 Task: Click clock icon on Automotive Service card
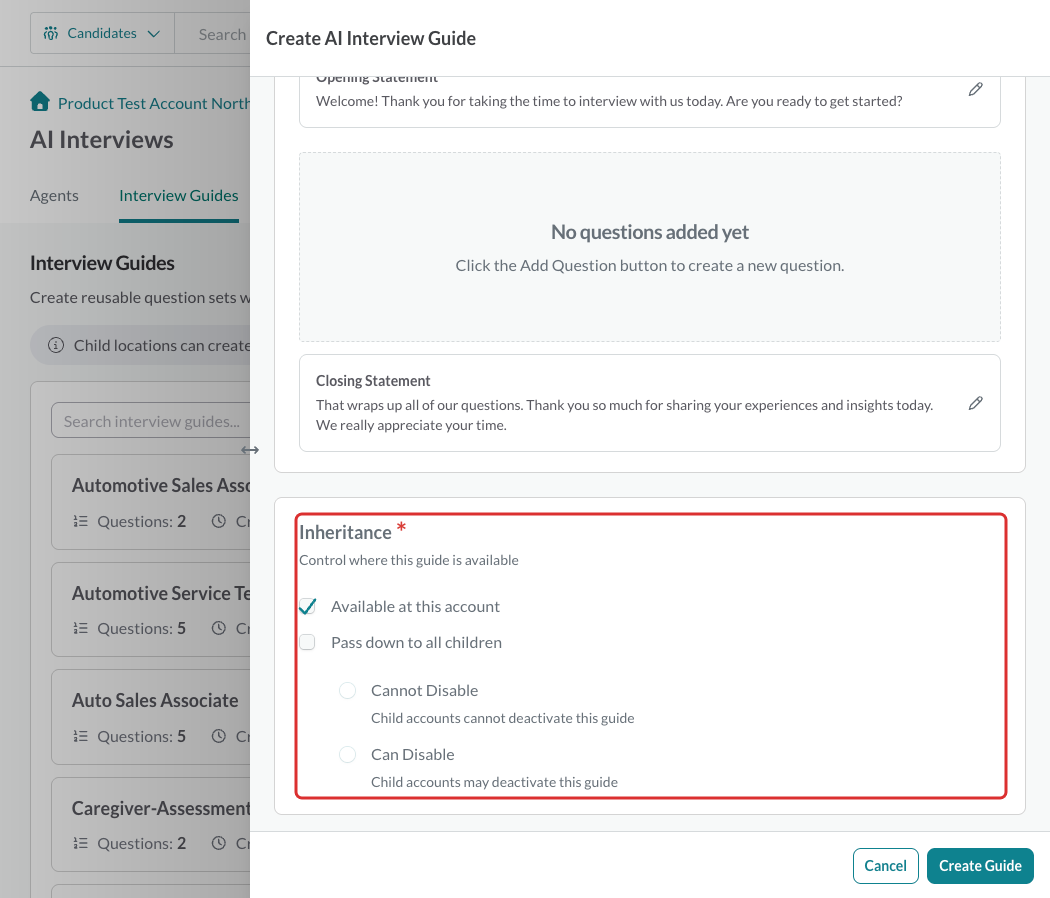(x=219, y=628)
